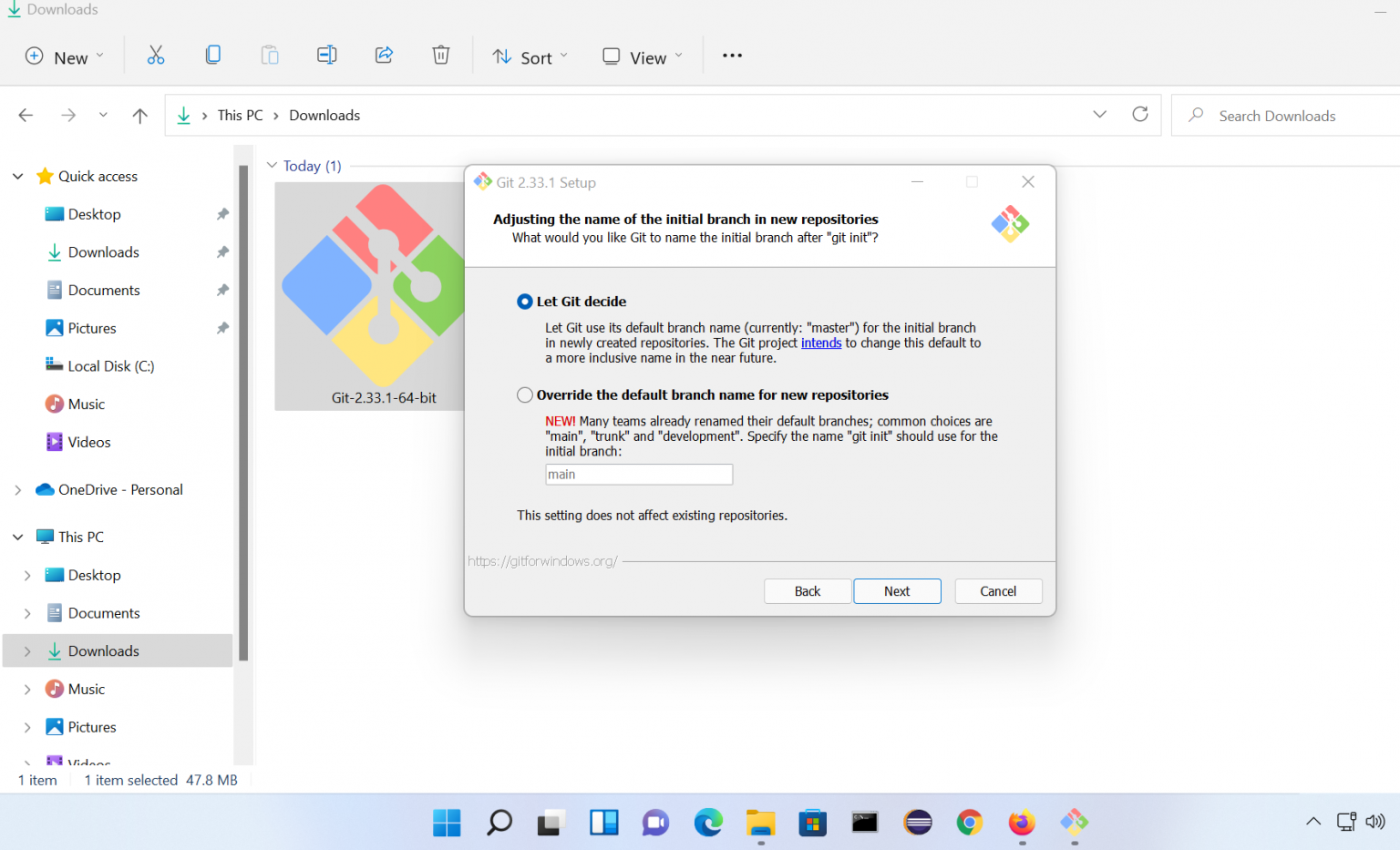The width and height of the screenshot is (1400, 850).
Task: Collapse the This PC tree section
Action: 16,537
